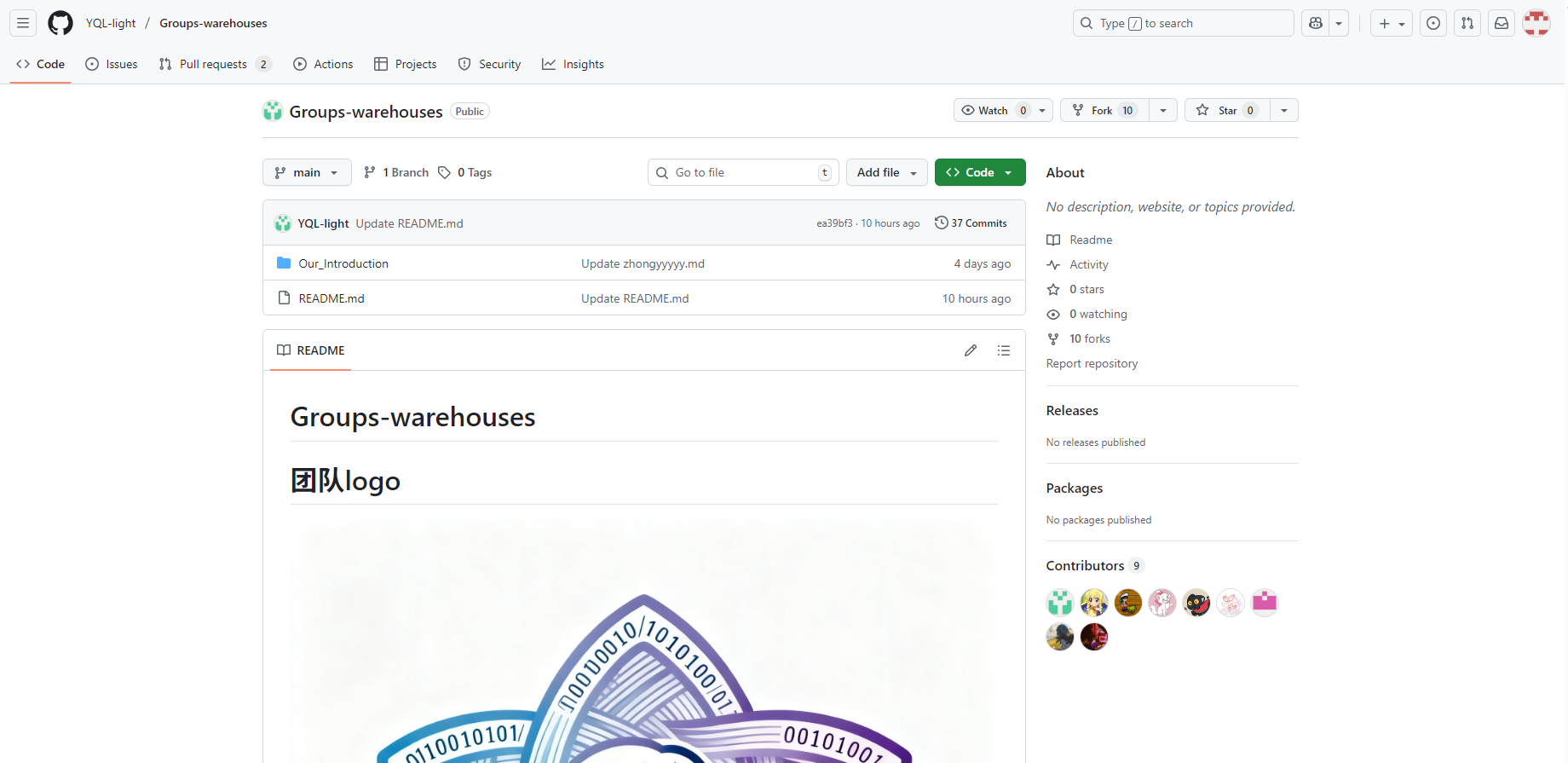Click the YQL-light owner breadcrumb link
1568x763 pixels.
111,23
